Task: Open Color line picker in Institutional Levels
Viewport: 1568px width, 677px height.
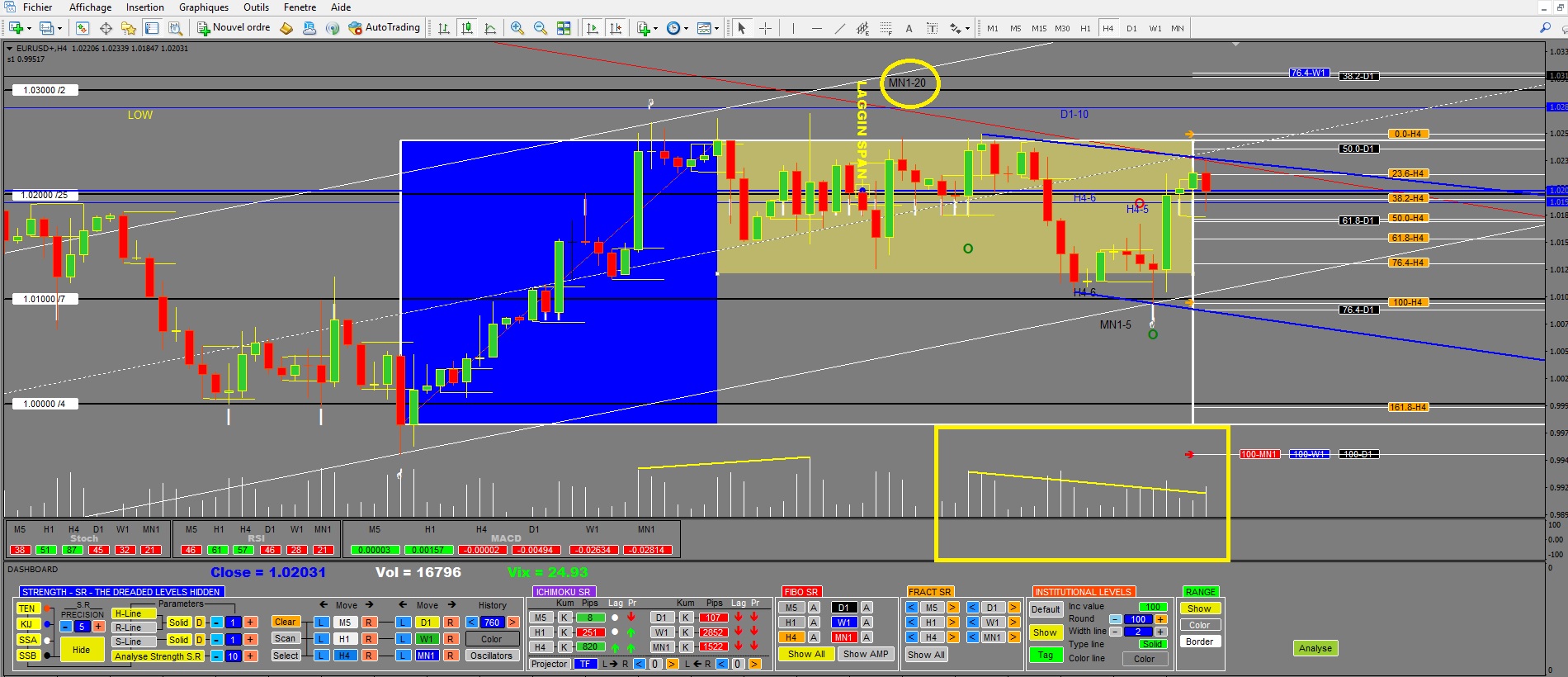Action: click(x=1144, y=659)
